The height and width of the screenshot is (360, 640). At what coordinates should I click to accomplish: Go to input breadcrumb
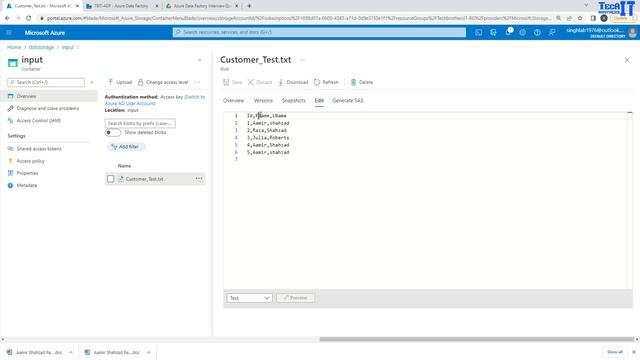pyautogui.click(x=68, y=47)
